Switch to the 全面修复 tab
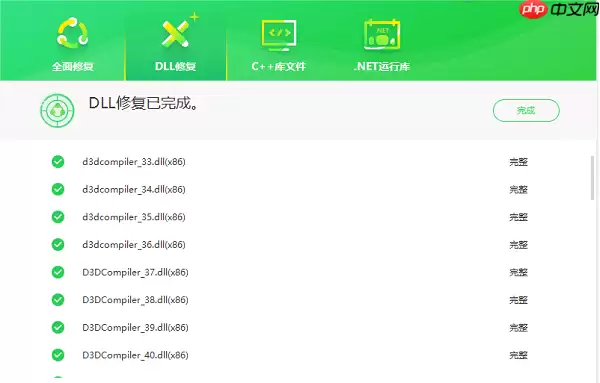 (73, 67)
